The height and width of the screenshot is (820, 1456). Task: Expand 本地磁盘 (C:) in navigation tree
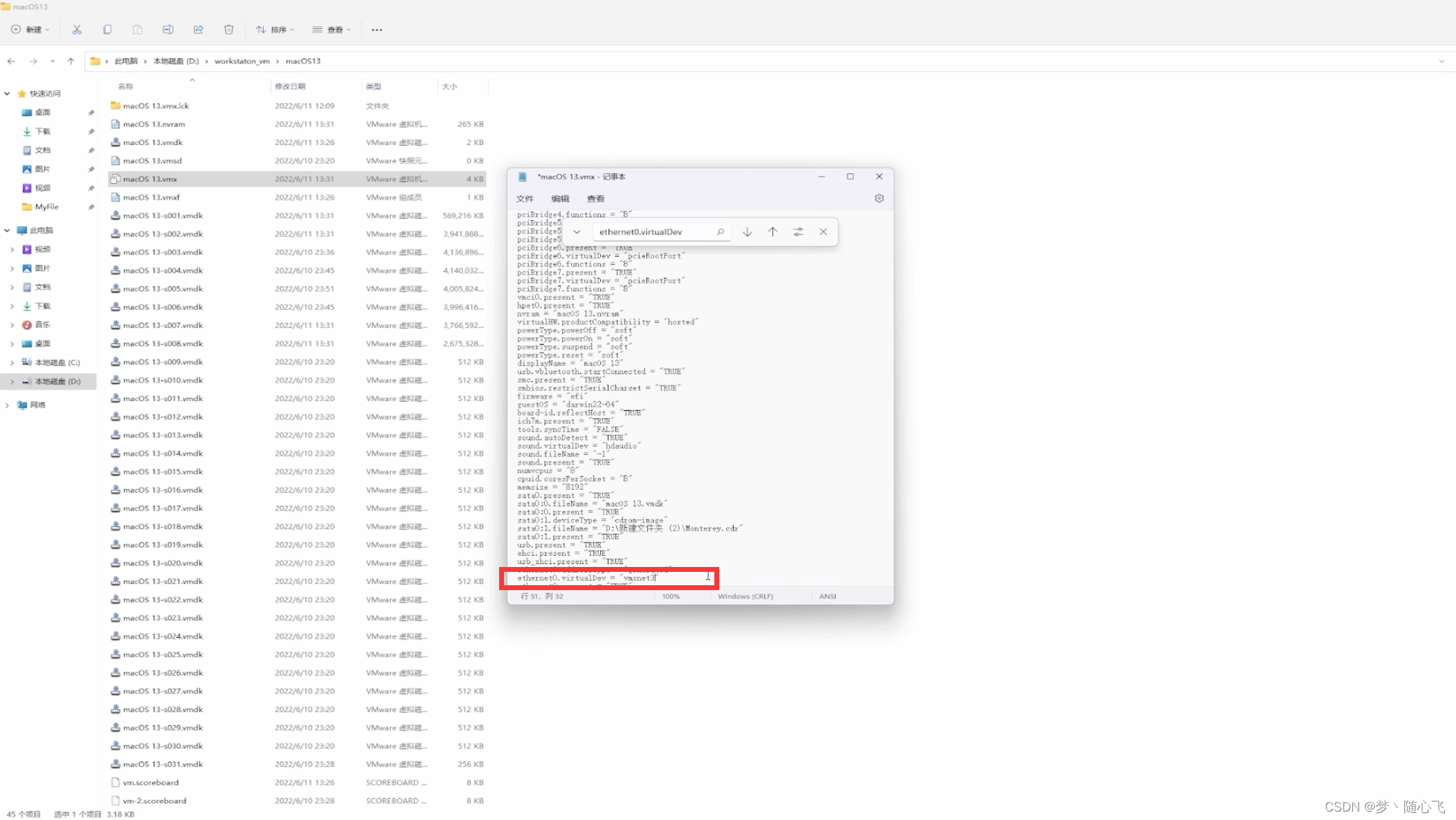pyautogui.click(x=12, y=362)
